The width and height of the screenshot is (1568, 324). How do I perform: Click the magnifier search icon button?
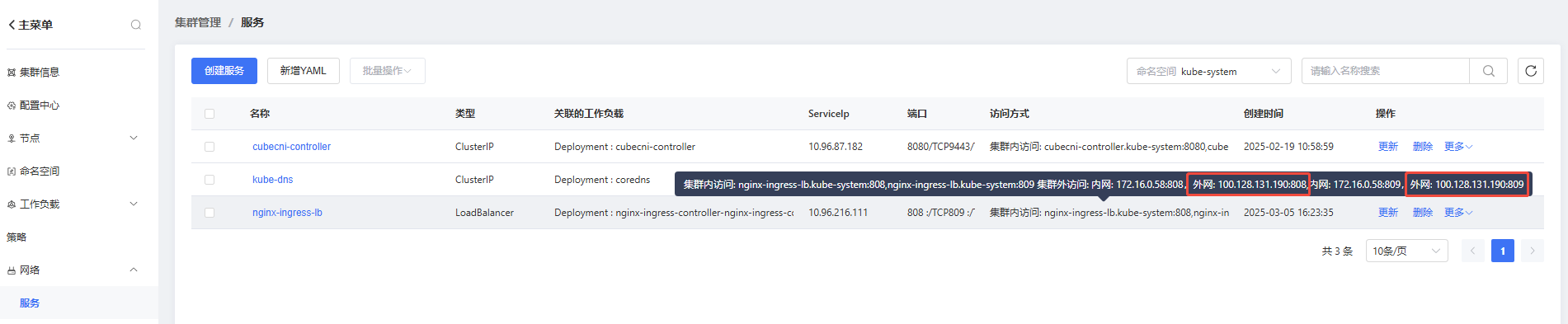pos(1489,71)
